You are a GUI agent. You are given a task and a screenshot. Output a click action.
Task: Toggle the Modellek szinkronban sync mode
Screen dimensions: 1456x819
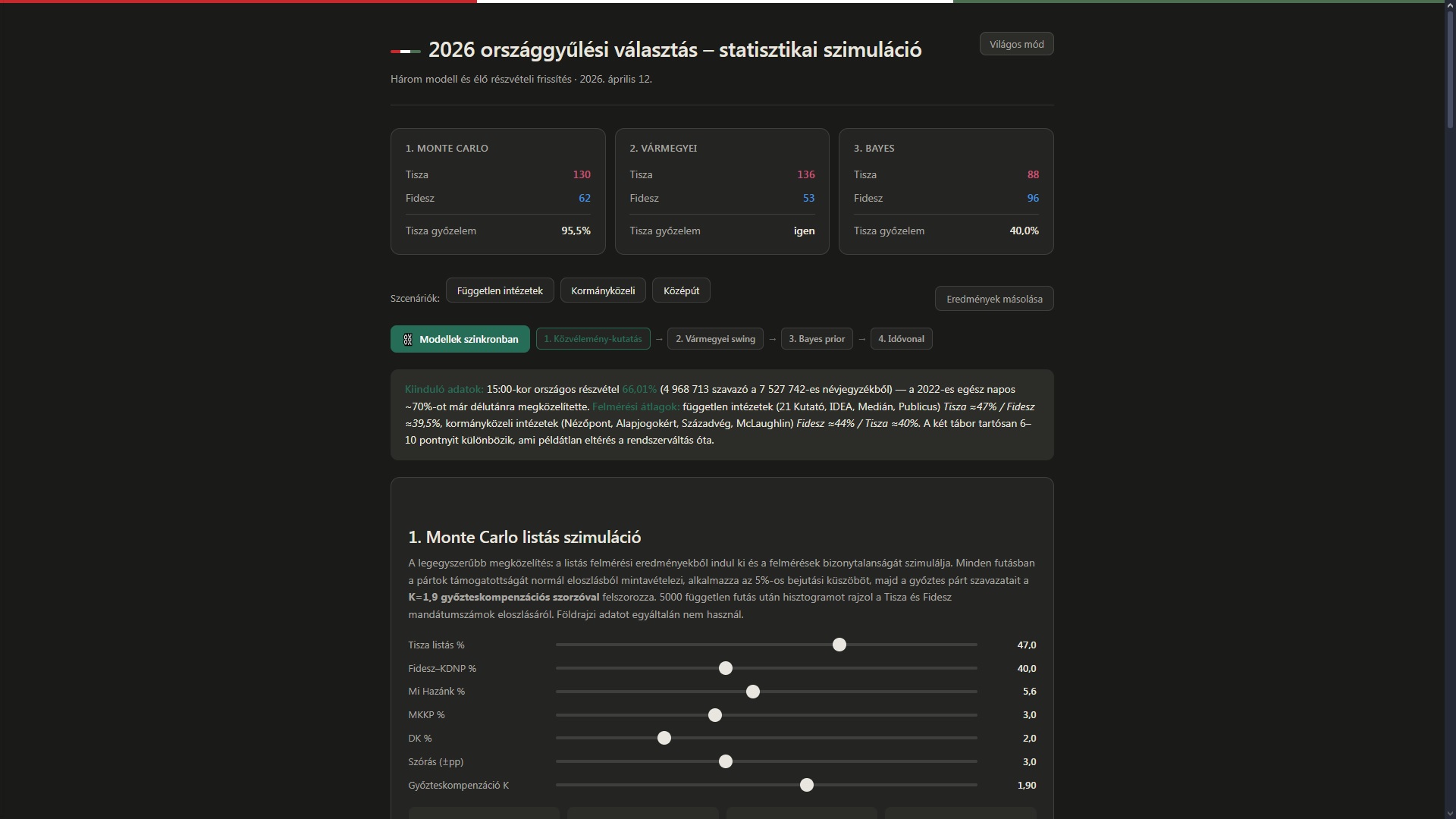click(460, 339)
